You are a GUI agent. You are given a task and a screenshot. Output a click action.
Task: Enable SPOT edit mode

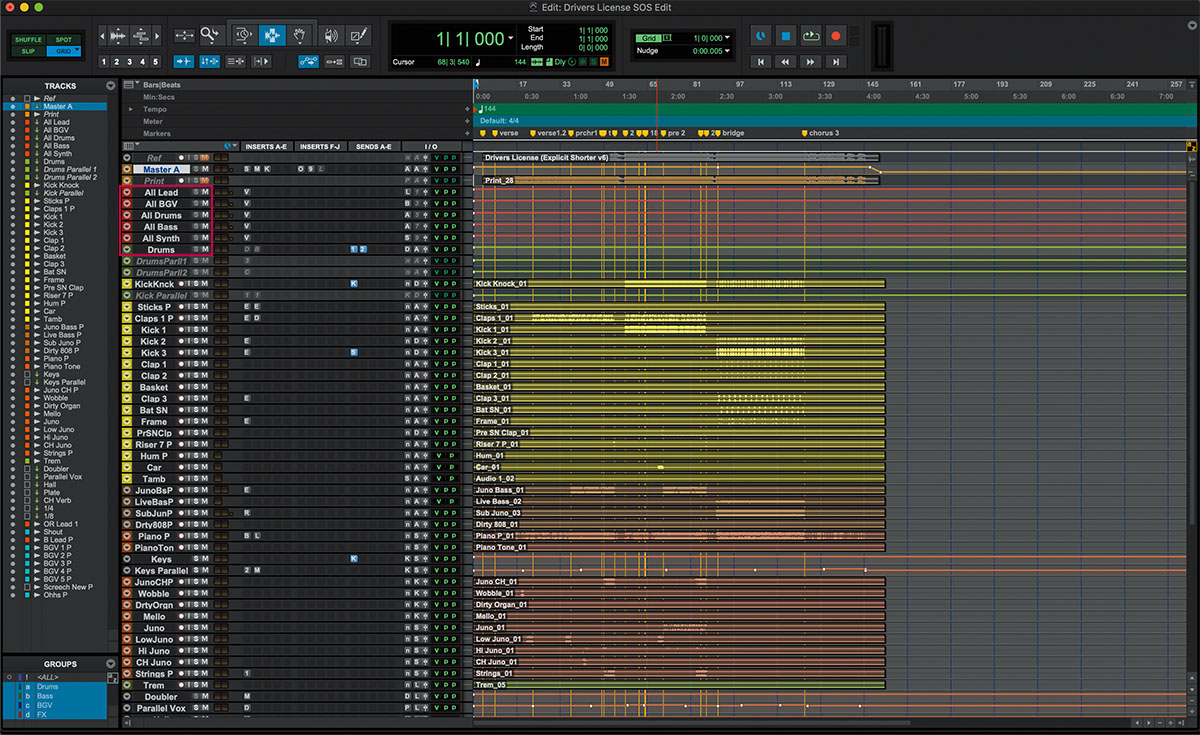click(x=63, y=39)
